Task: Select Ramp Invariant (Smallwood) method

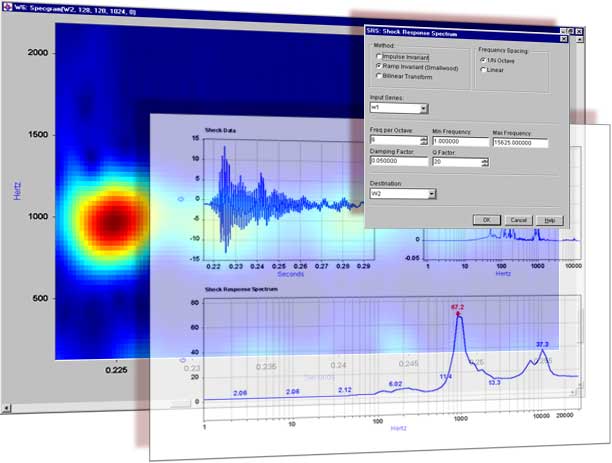Action: (379, 66)
